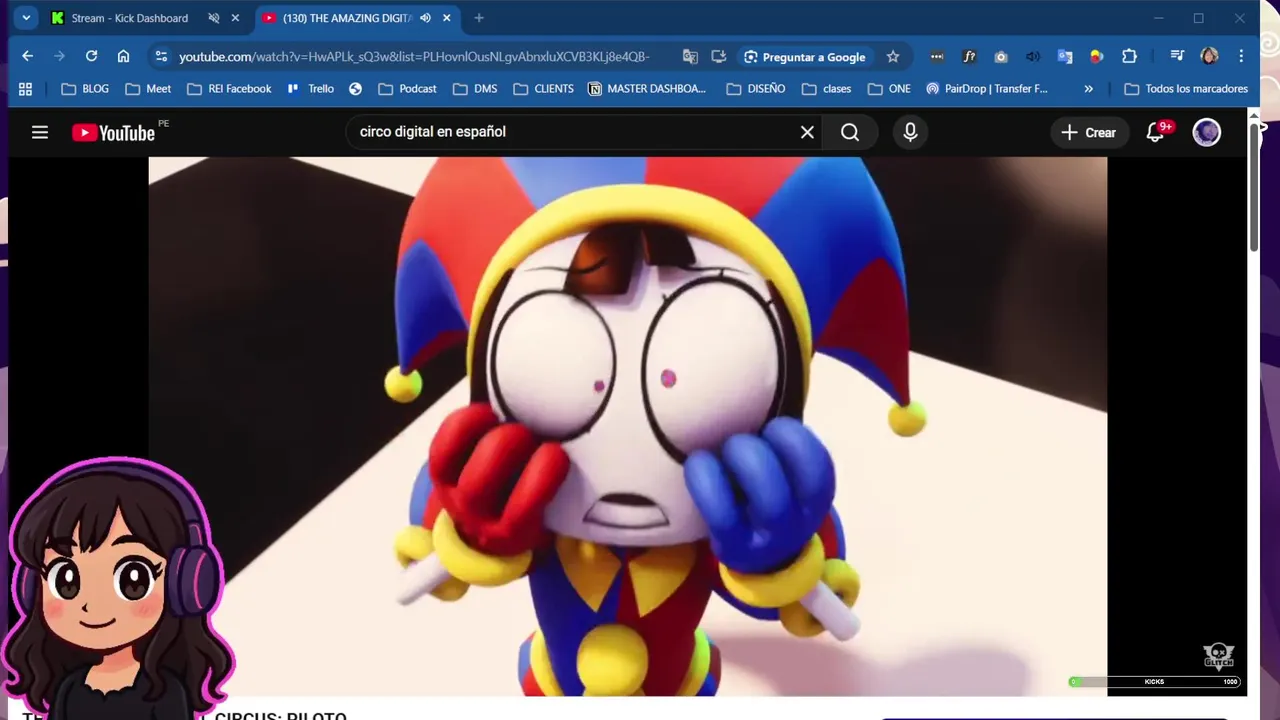Screen dimensions: 1280x720
Task: Open the volume speaker extension
Action: (1033, 57)
